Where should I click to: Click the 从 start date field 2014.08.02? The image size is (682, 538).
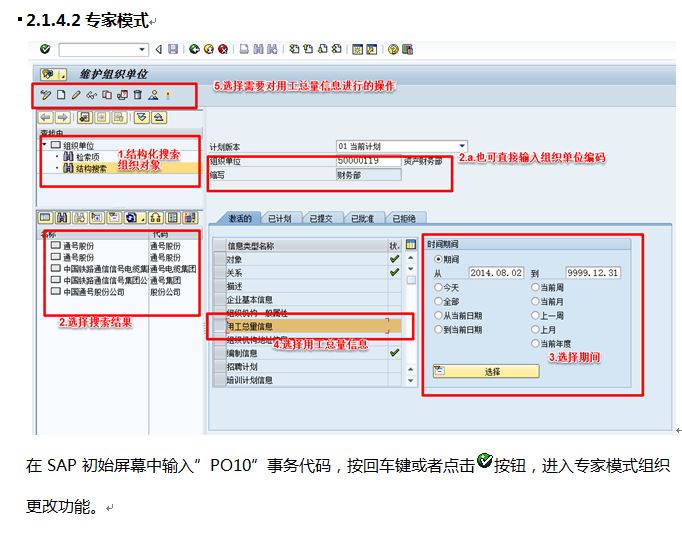coord(496,273)
